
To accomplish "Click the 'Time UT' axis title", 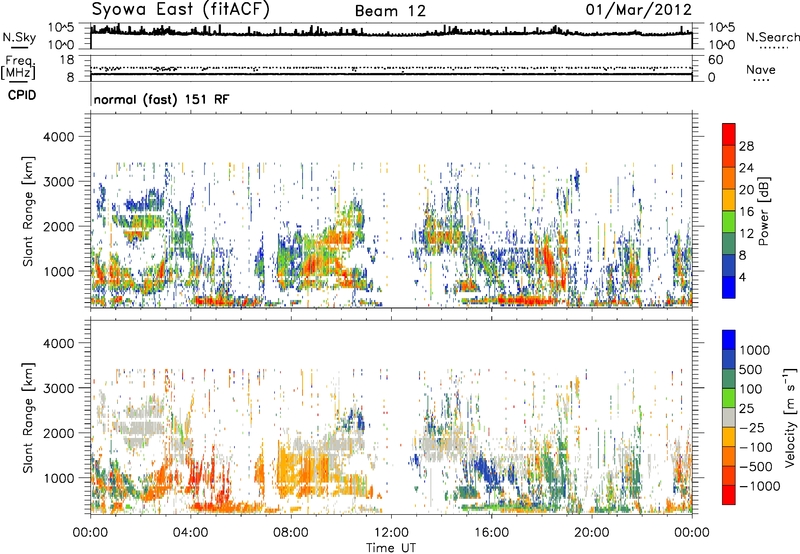I will (x=391, y=548).
